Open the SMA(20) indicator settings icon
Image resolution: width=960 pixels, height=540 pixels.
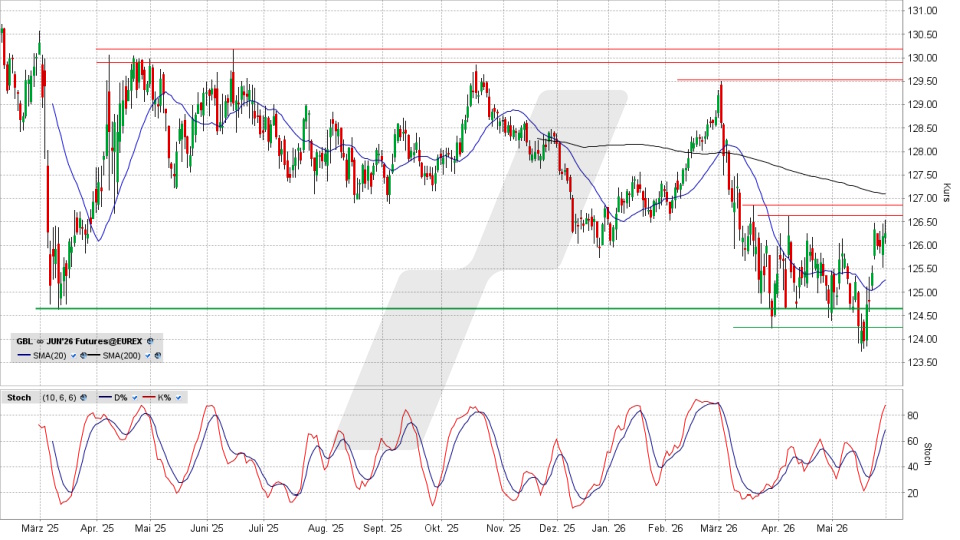tap(83, 355)
